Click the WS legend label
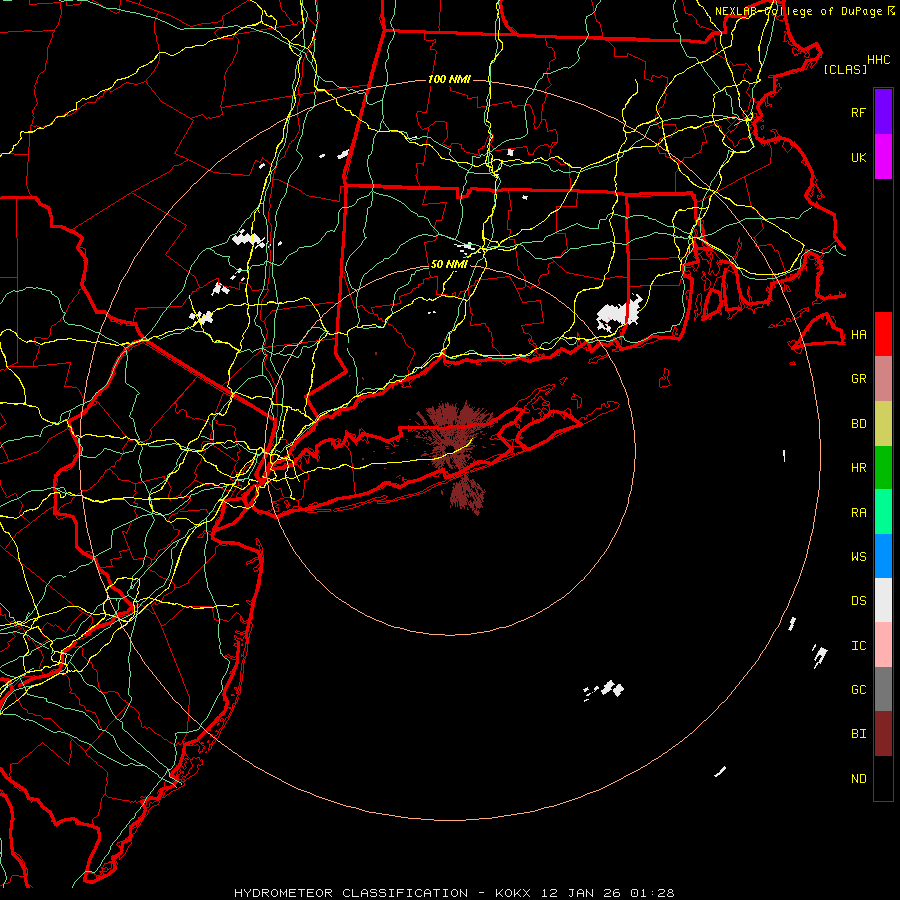 858,557
